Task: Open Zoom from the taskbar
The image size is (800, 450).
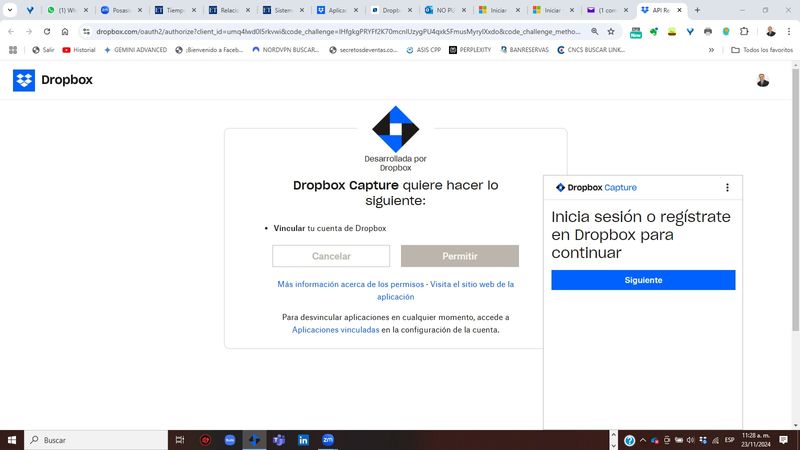Action: click(328, 440)
